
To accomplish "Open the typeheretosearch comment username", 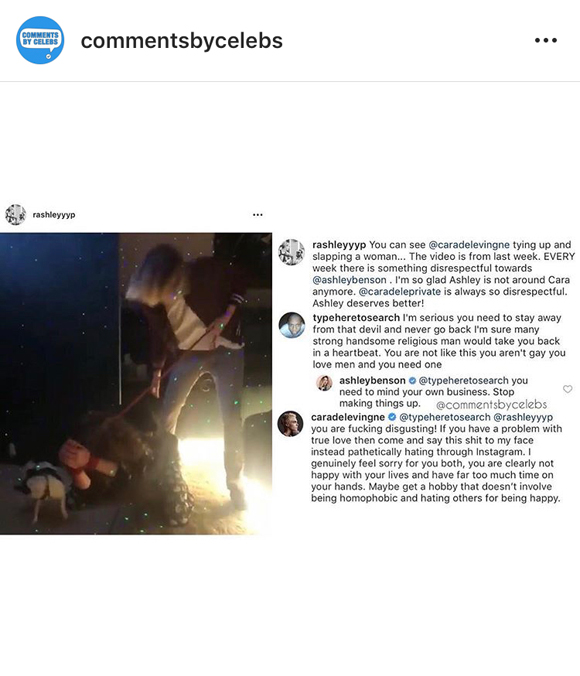I will click(x=356, y=318).
